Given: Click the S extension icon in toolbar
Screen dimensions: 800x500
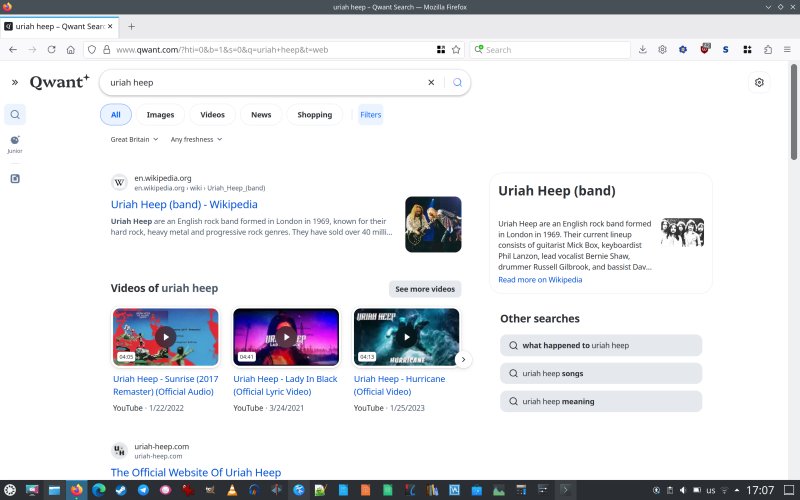Looking at the screenshot, I should click(x=726, y=49).
